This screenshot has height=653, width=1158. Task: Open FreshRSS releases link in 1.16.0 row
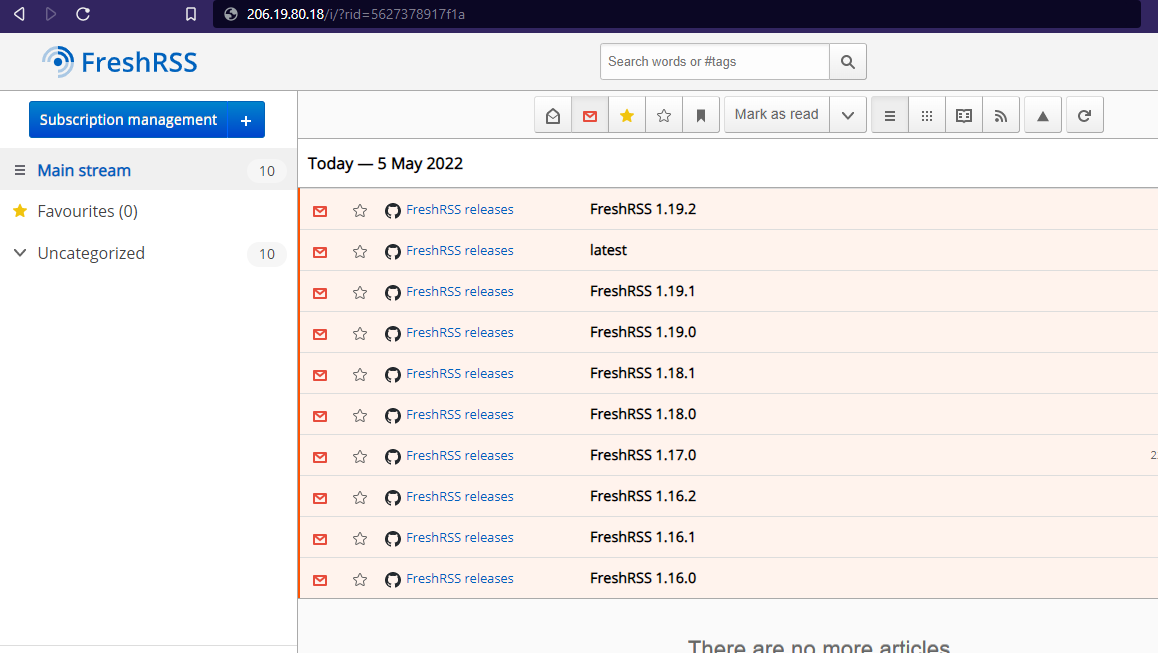pyautogui.click(x=459, y=578)
